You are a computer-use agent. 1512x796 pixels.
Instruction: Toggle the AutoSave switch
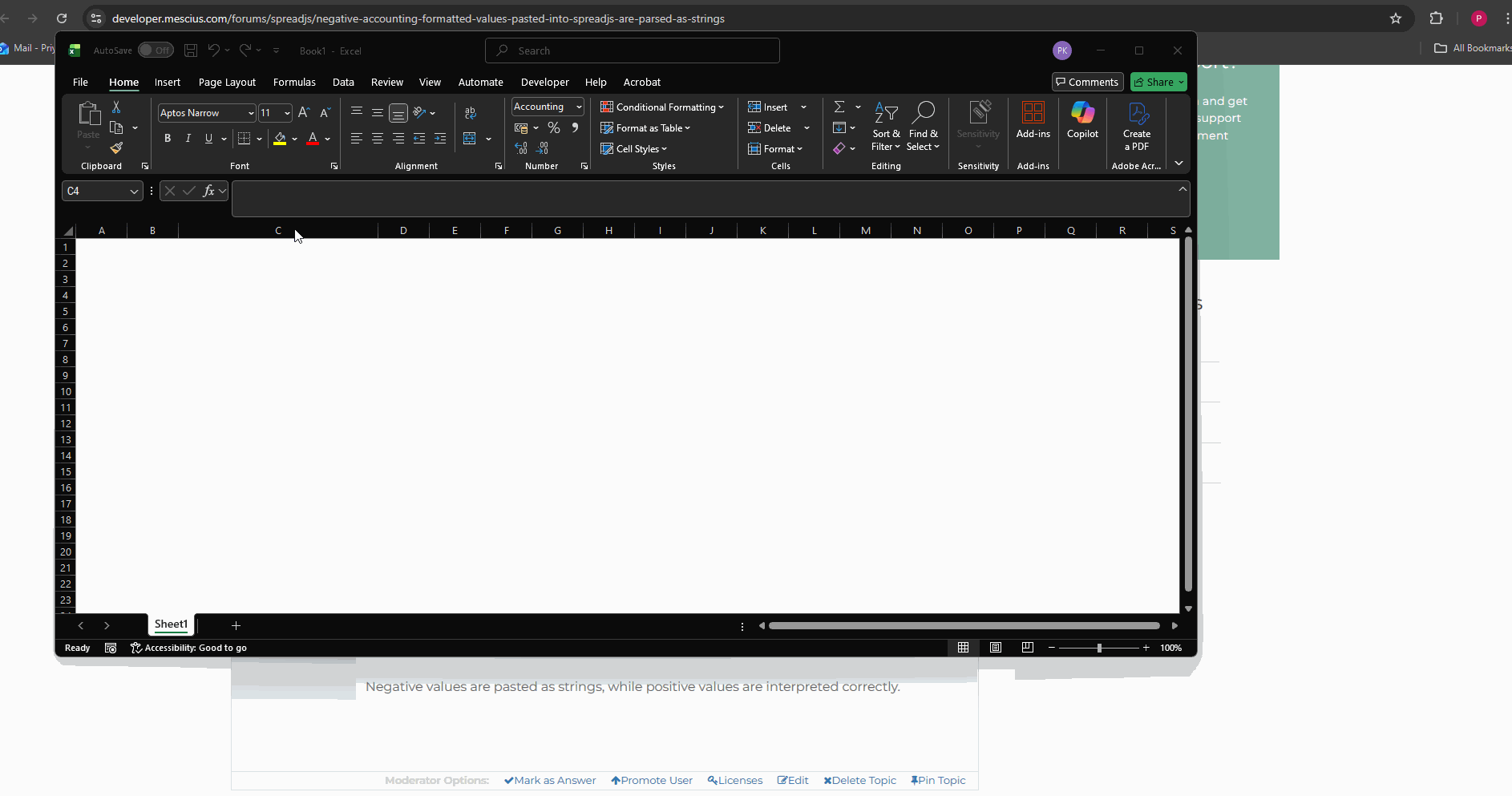[155, 51]
